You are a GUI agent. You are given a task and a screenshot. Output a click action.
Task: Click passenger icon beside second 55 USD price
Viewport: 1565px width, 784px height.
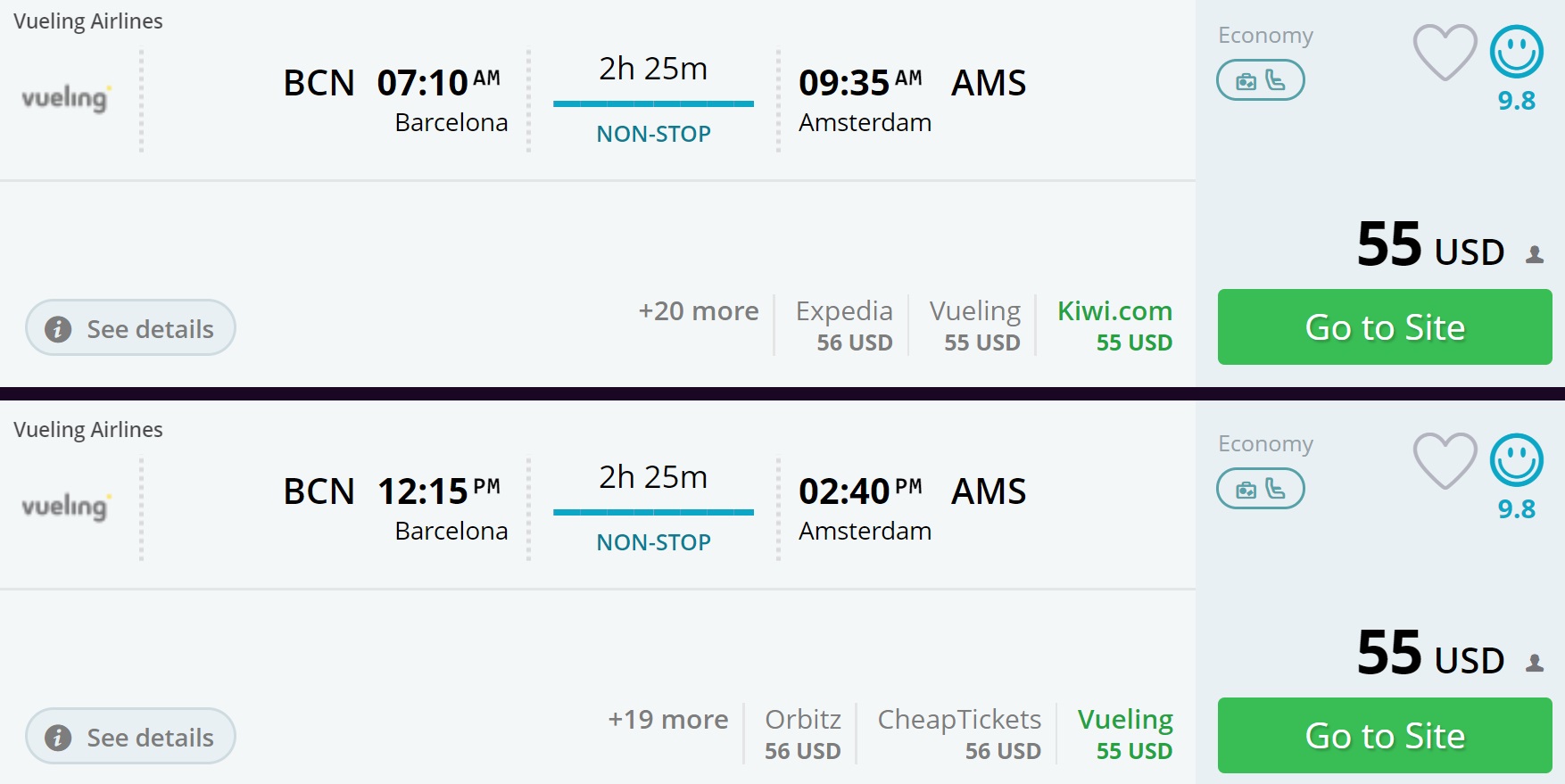click(1535, 664)
